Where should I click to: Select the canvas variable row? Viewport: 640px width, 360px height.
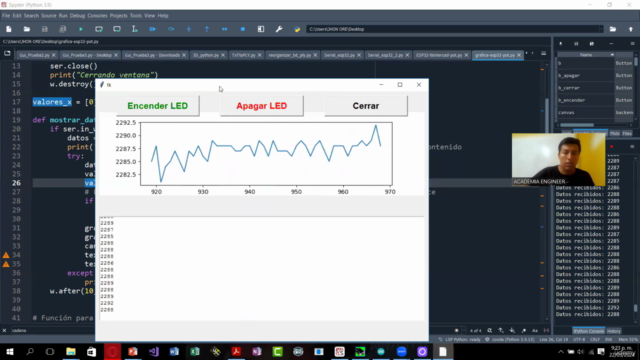596,112
